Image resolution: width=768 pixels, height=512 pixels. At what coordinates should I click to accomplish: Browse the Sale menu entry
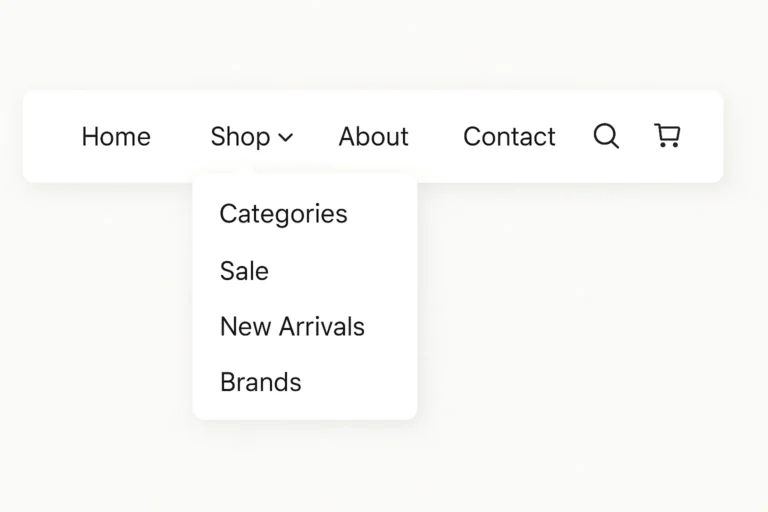244,271
